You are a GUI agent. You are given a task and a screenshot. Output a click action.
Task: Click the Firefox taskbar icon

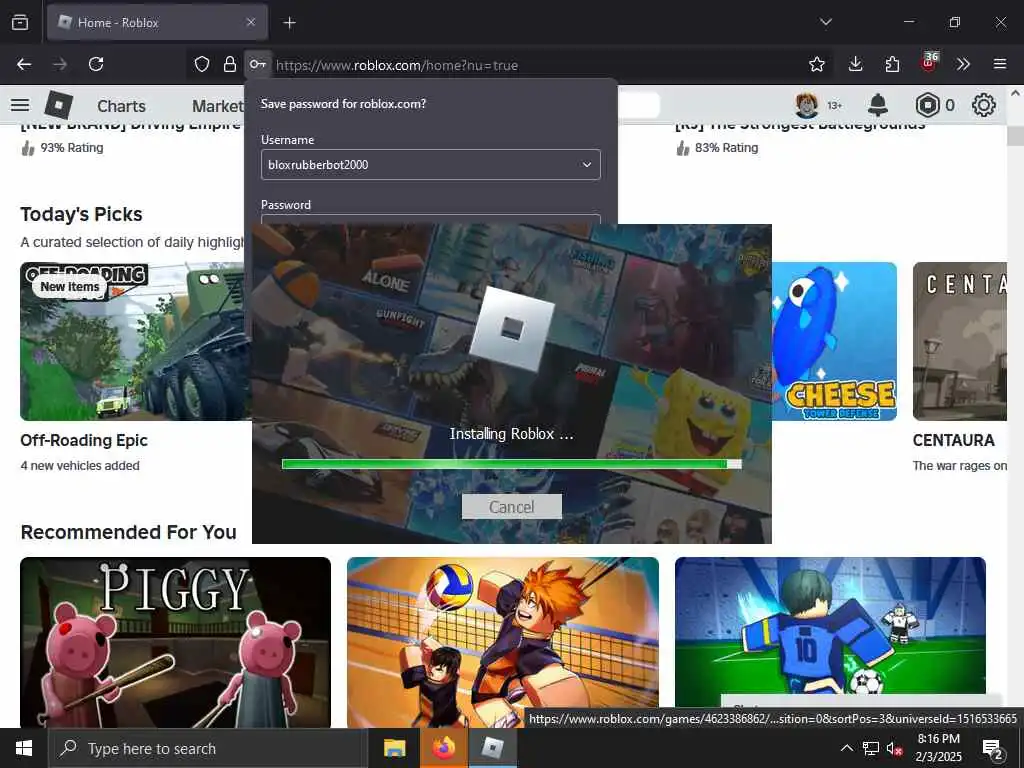click(x=443, y=748)
